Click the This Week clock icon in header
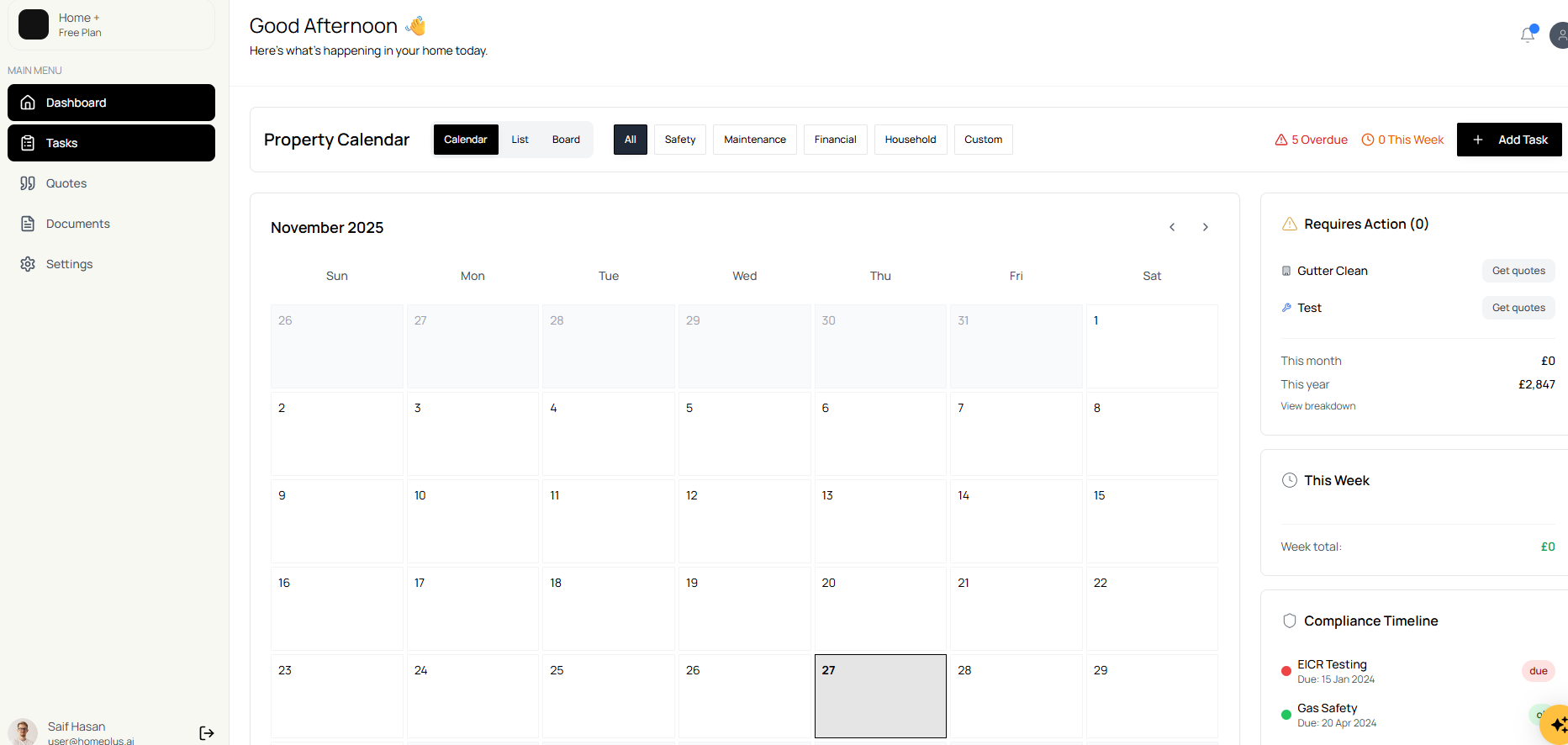The image size is (1568, 745). [x=1368, y=140]
